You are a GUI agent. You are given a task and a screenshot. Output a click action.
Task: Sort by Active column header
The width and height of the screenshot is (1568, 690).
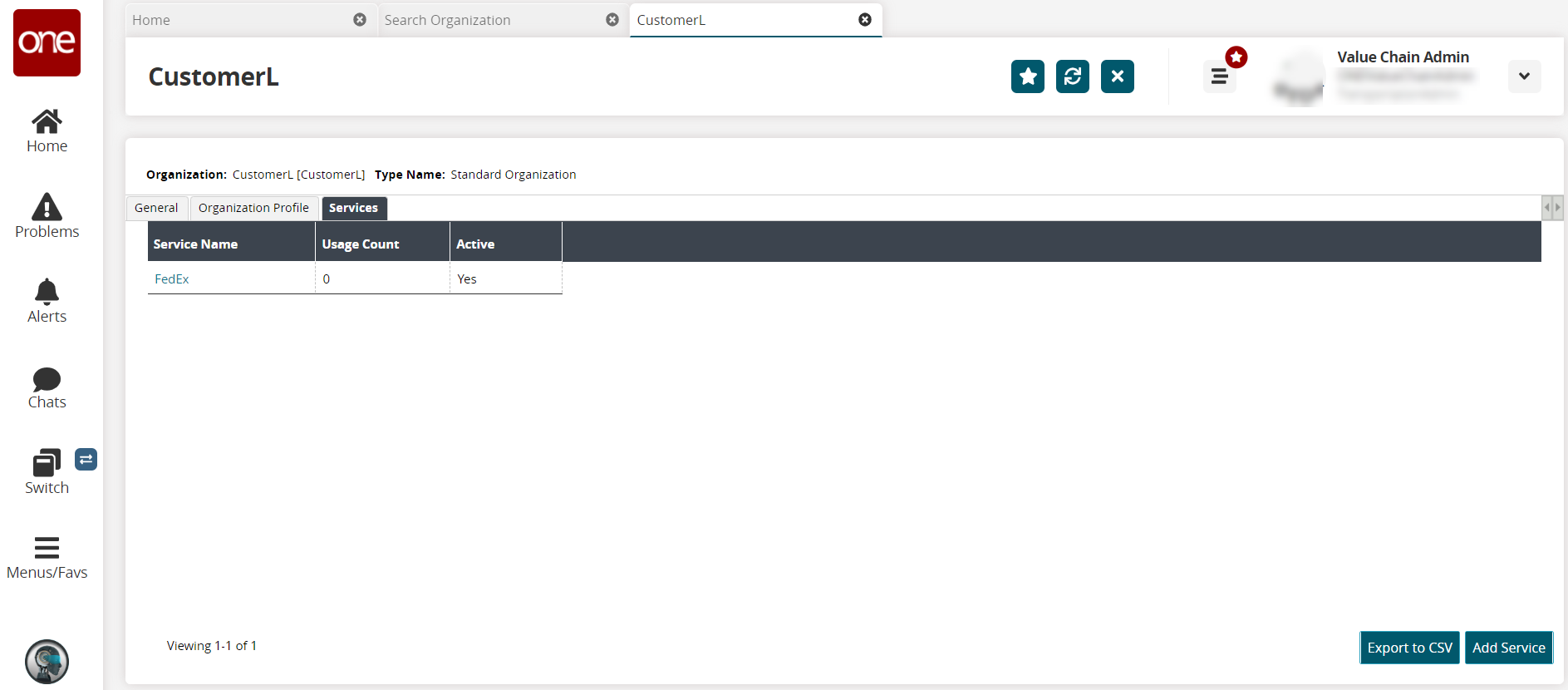tap(506, 244)
